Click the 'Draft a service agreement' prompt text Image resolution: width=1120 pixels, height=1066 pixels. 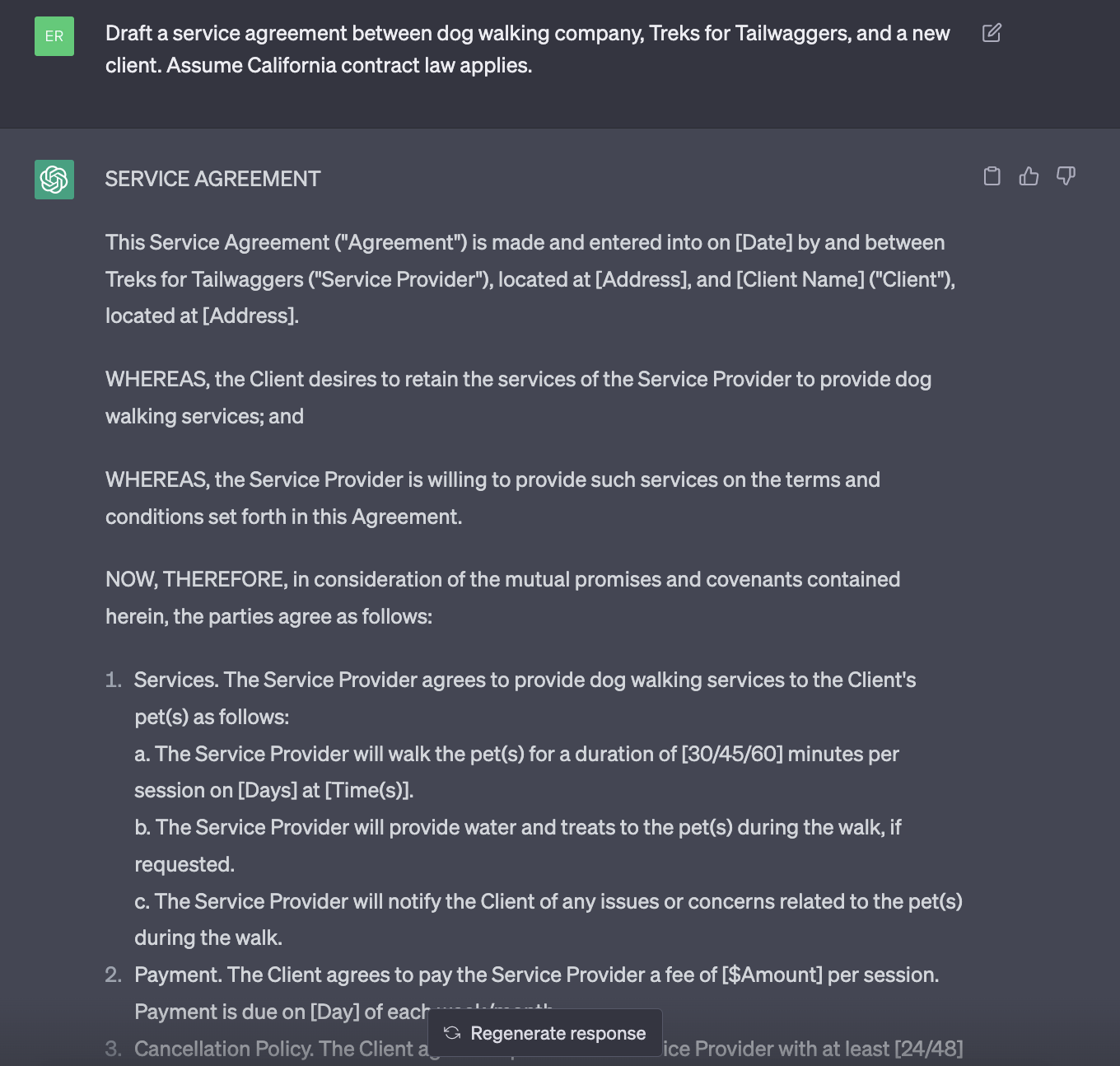tap(527, 49)
